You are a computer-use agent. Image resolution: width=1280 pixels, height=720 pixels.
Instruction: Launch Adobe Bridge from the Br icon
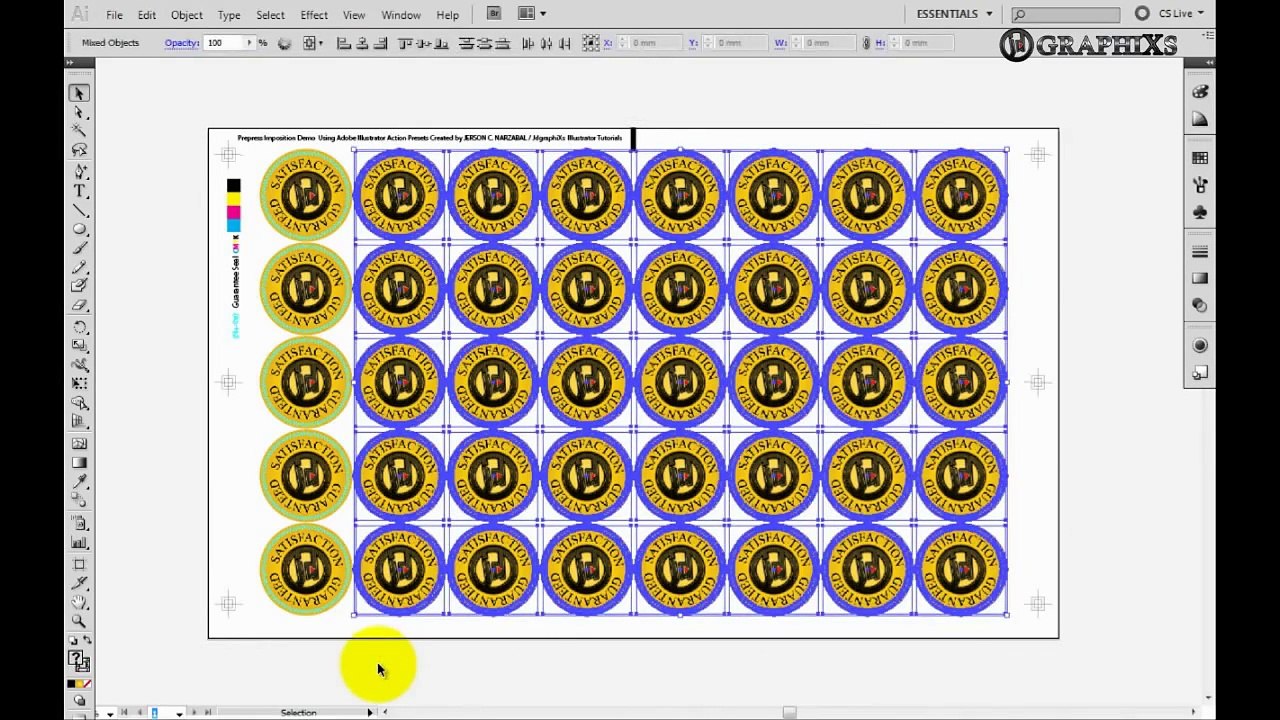coord(494,13)
